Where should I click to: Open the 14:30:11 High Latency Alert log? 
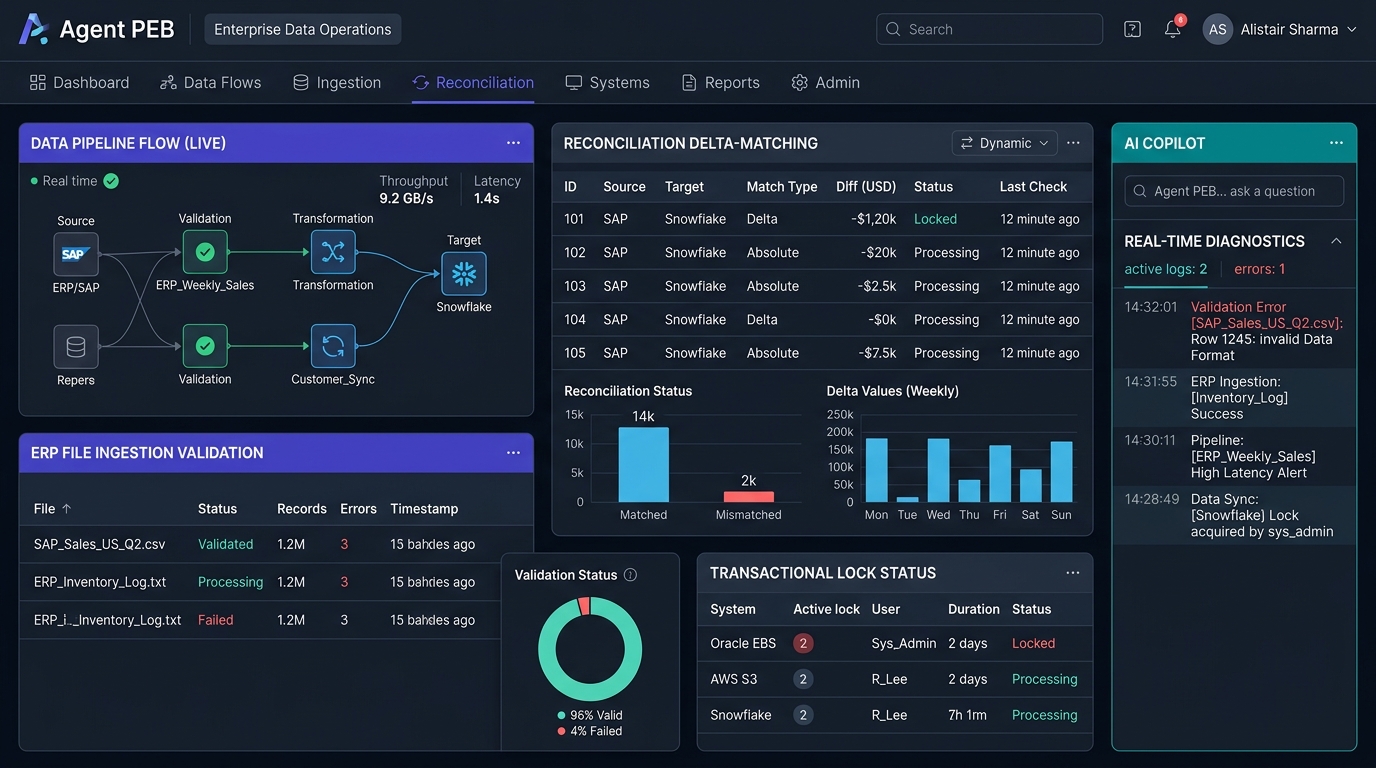tap(1234, 456)
